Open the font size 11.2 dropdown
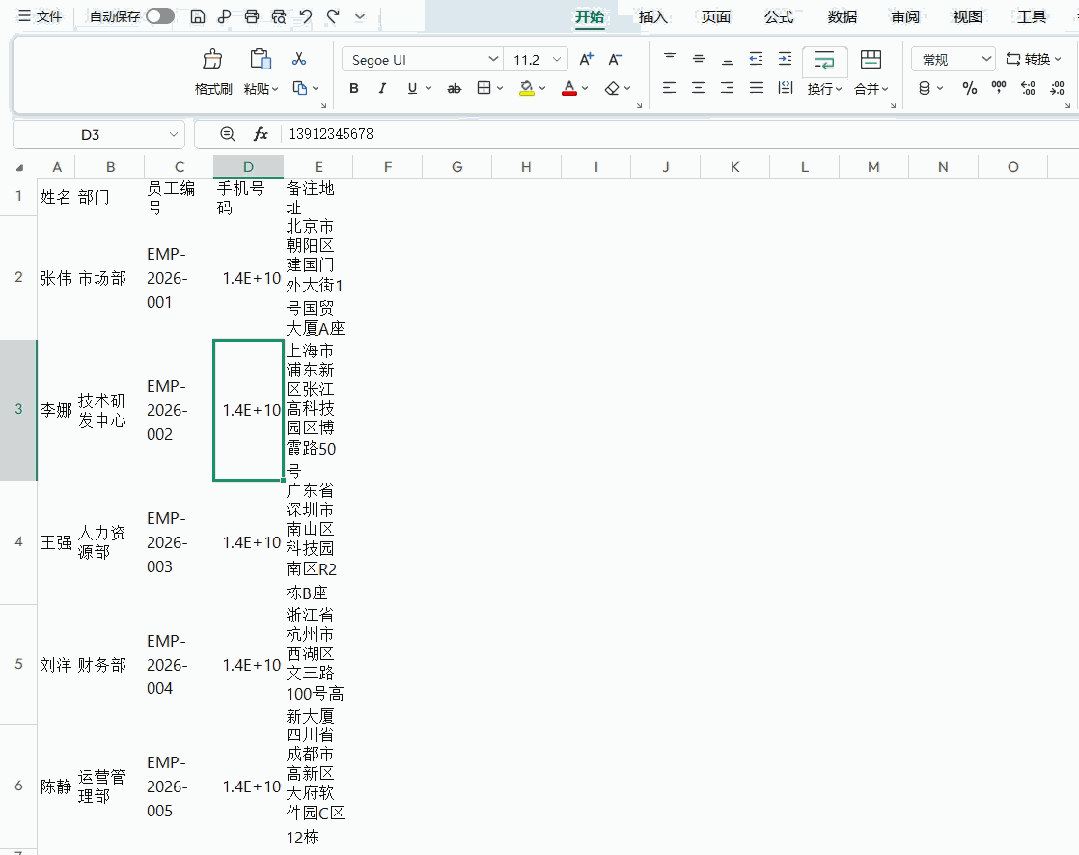Image resolution: width=1079 pixels, height=855 pixels. click(x=557, y=60)
